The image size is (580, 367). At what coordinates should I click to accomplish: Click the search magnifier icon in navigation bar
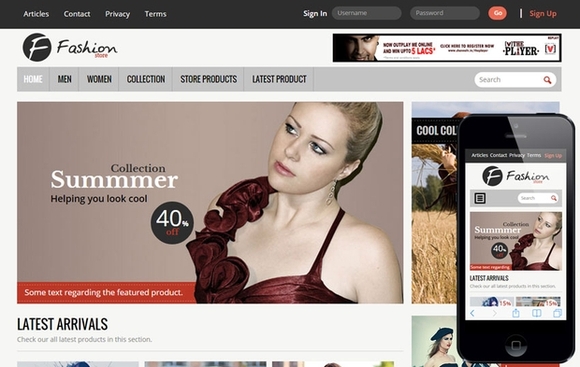(x=547, y=80)
